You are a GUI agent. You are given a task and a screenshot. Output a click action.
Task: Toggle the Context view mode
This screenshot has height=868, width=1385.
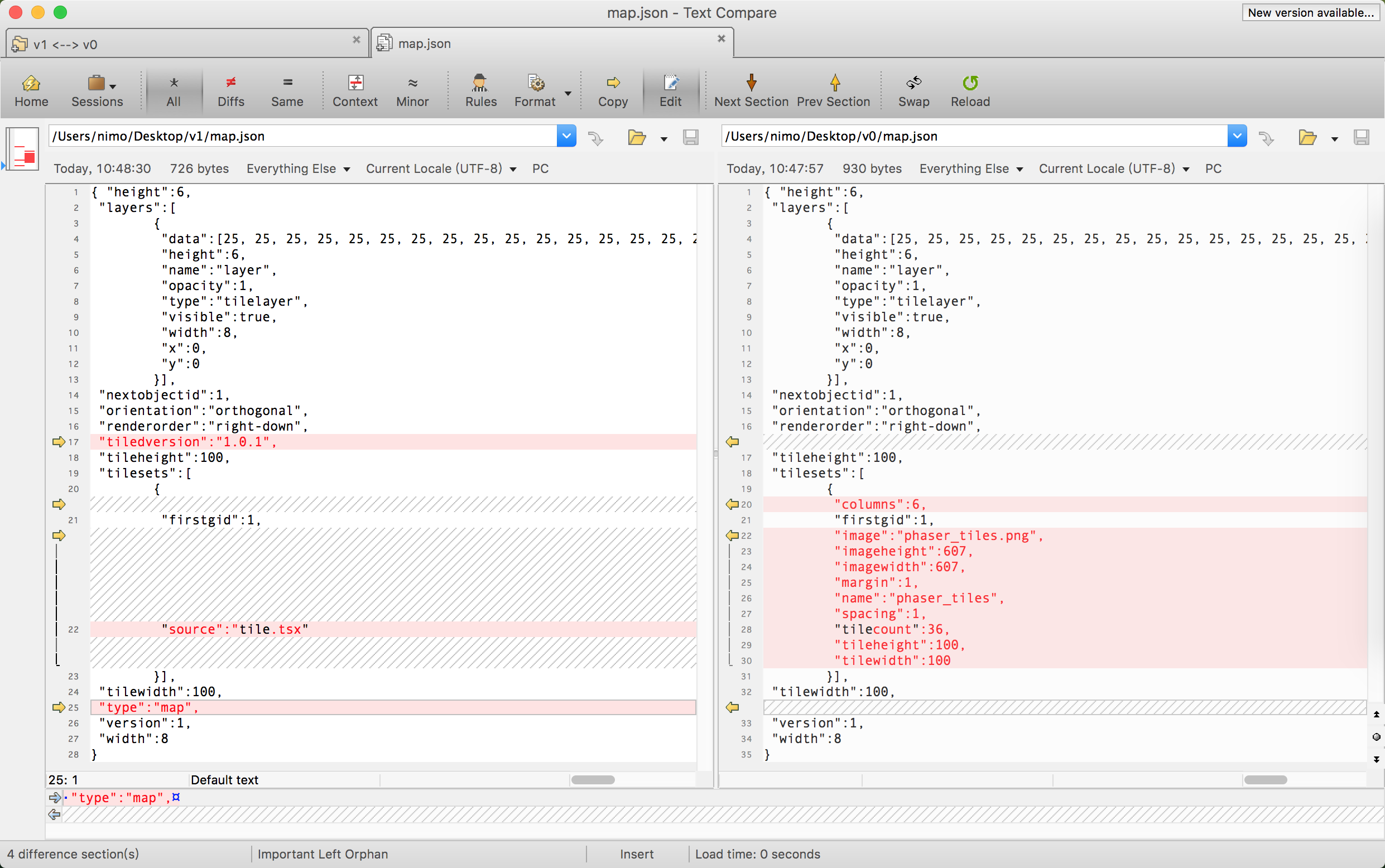(x=355, y=89)
